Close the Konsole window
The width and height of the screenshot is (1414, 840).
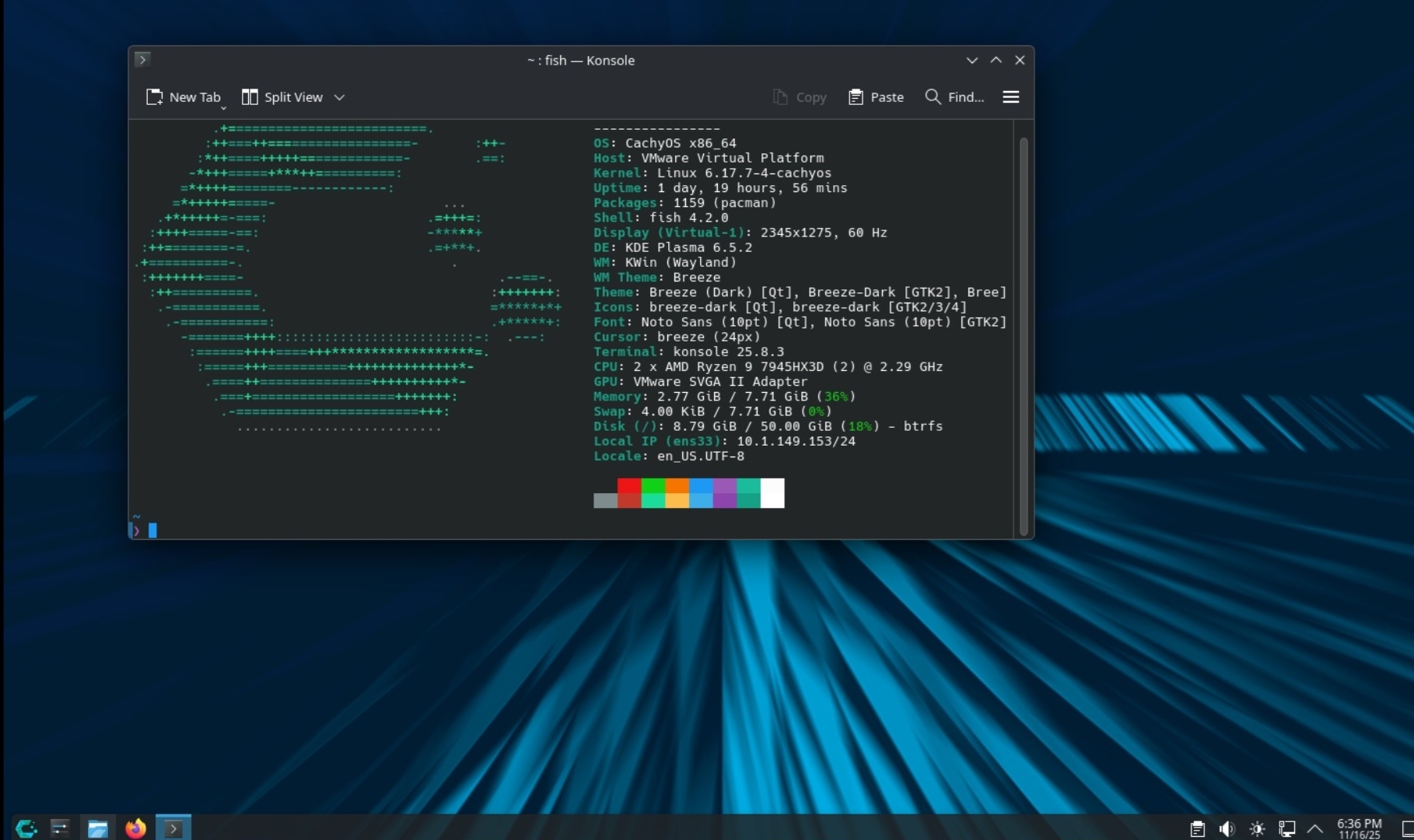point(1020,60)
